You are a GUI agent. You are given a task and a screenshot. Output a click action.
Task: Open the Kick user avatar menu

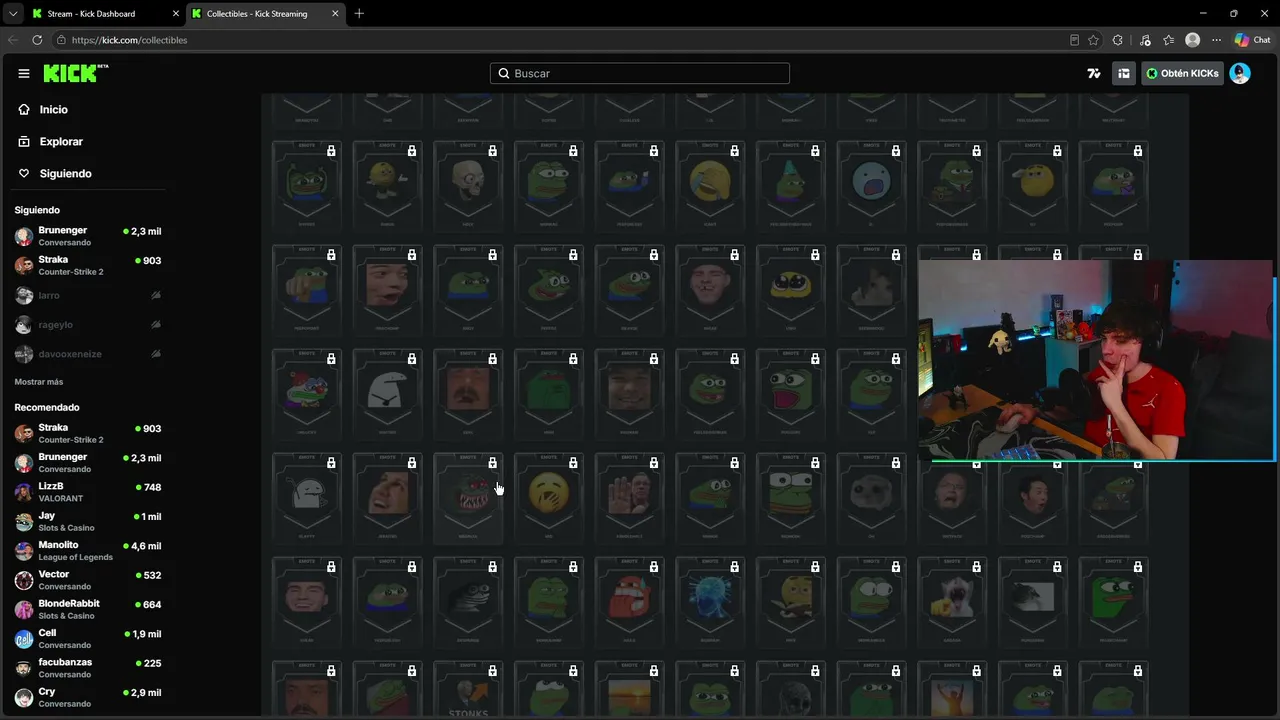[x=1240, y=73]
